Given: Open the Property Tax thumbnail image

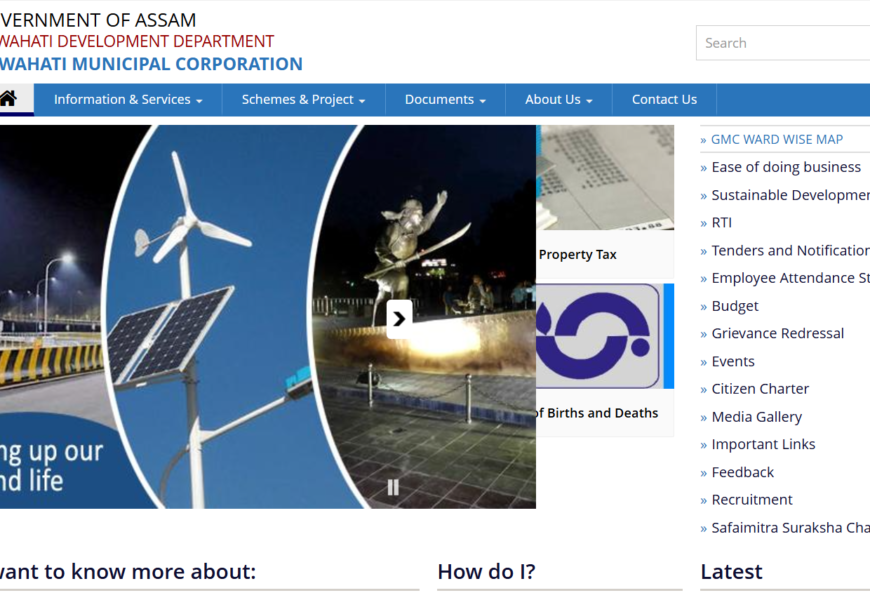Looking at the screenshot, I should (605, 178).
